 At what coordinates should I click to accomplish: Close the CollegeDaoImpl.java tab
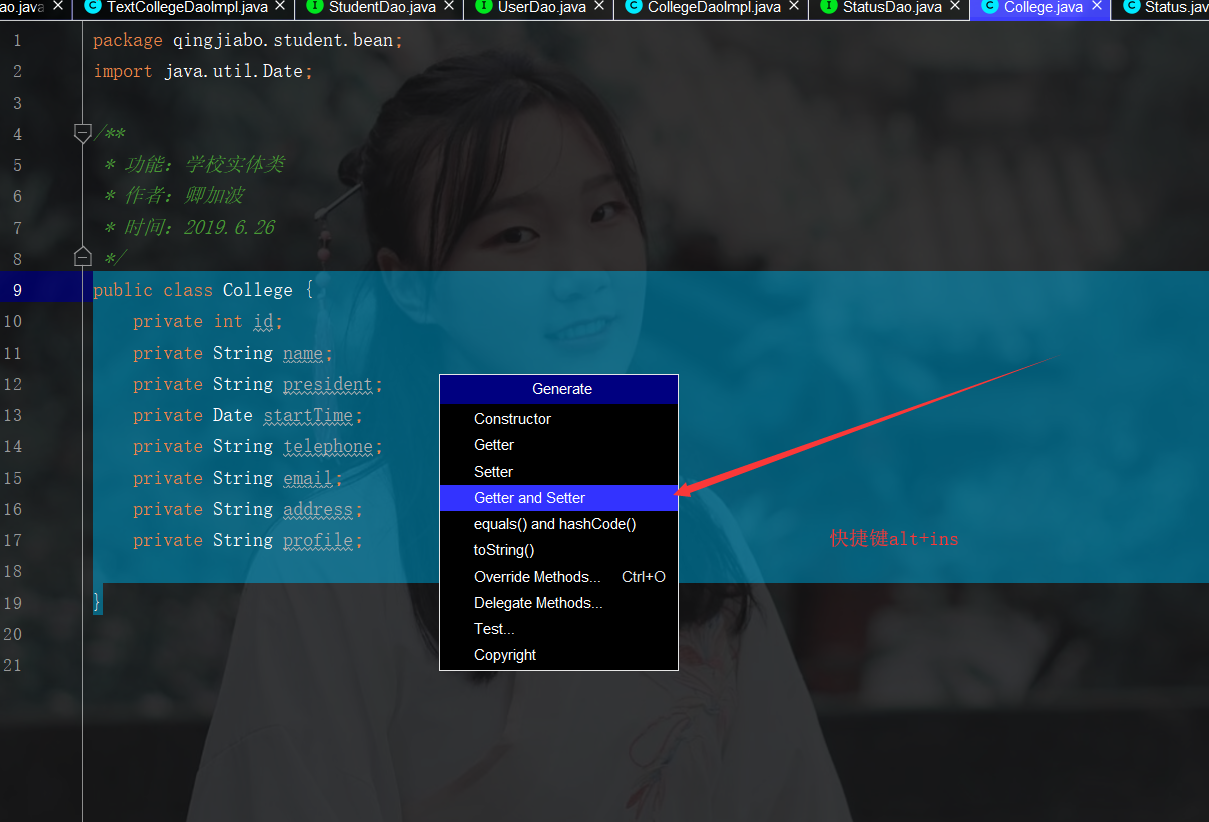point(794,6)
